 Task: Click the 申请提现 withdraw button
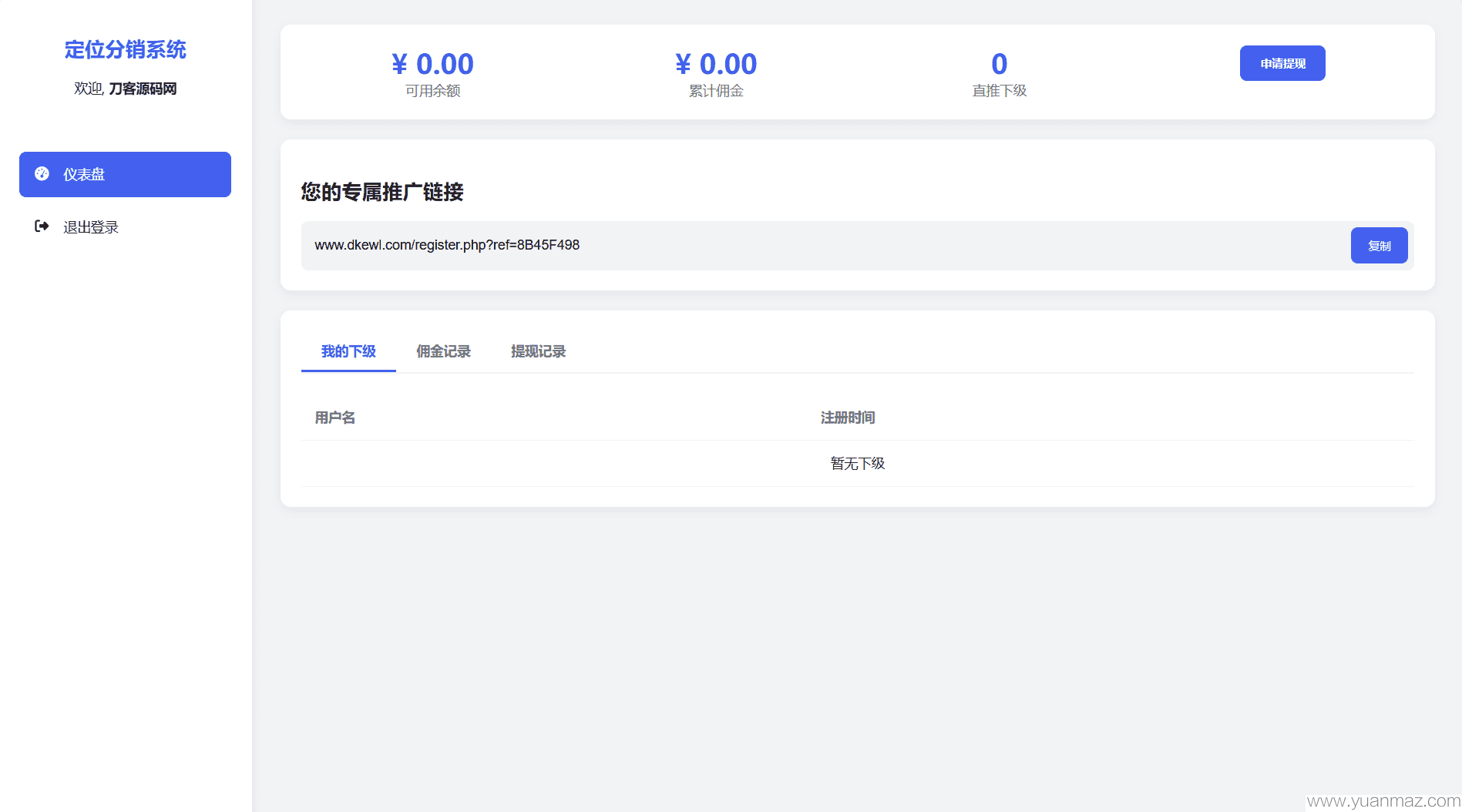coord(1282,63)
